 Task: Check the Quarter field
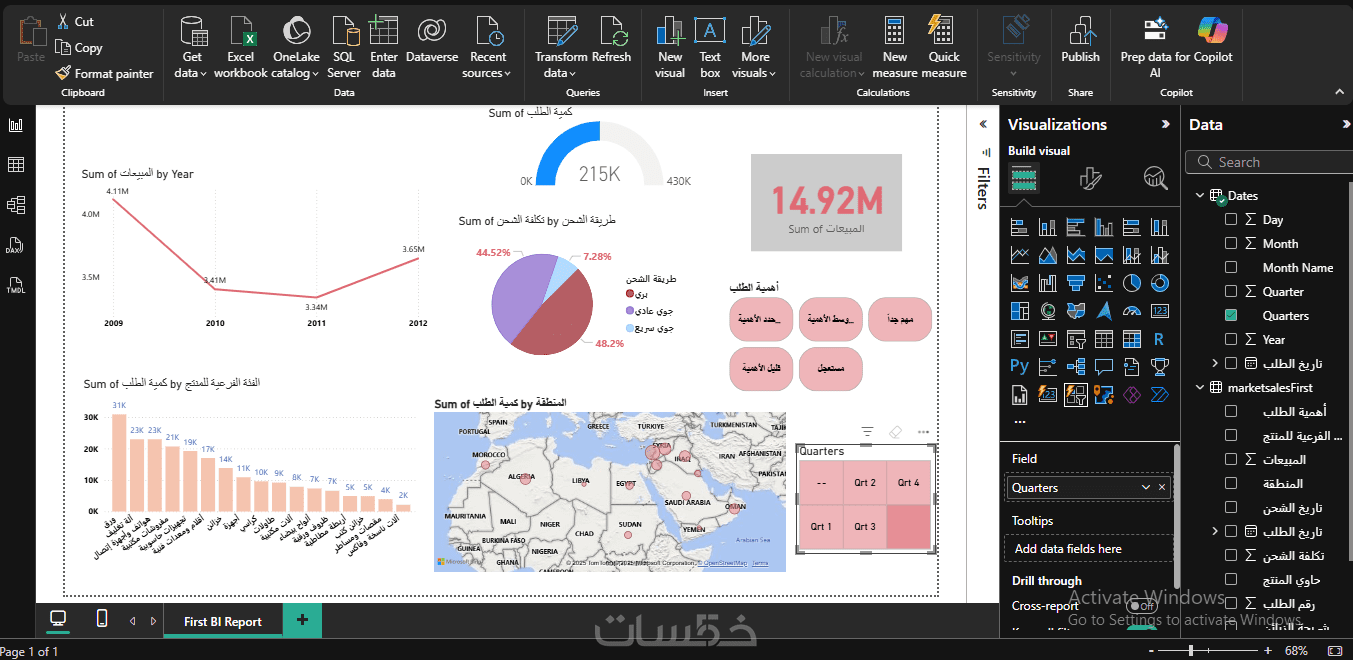coord(1231,291)
